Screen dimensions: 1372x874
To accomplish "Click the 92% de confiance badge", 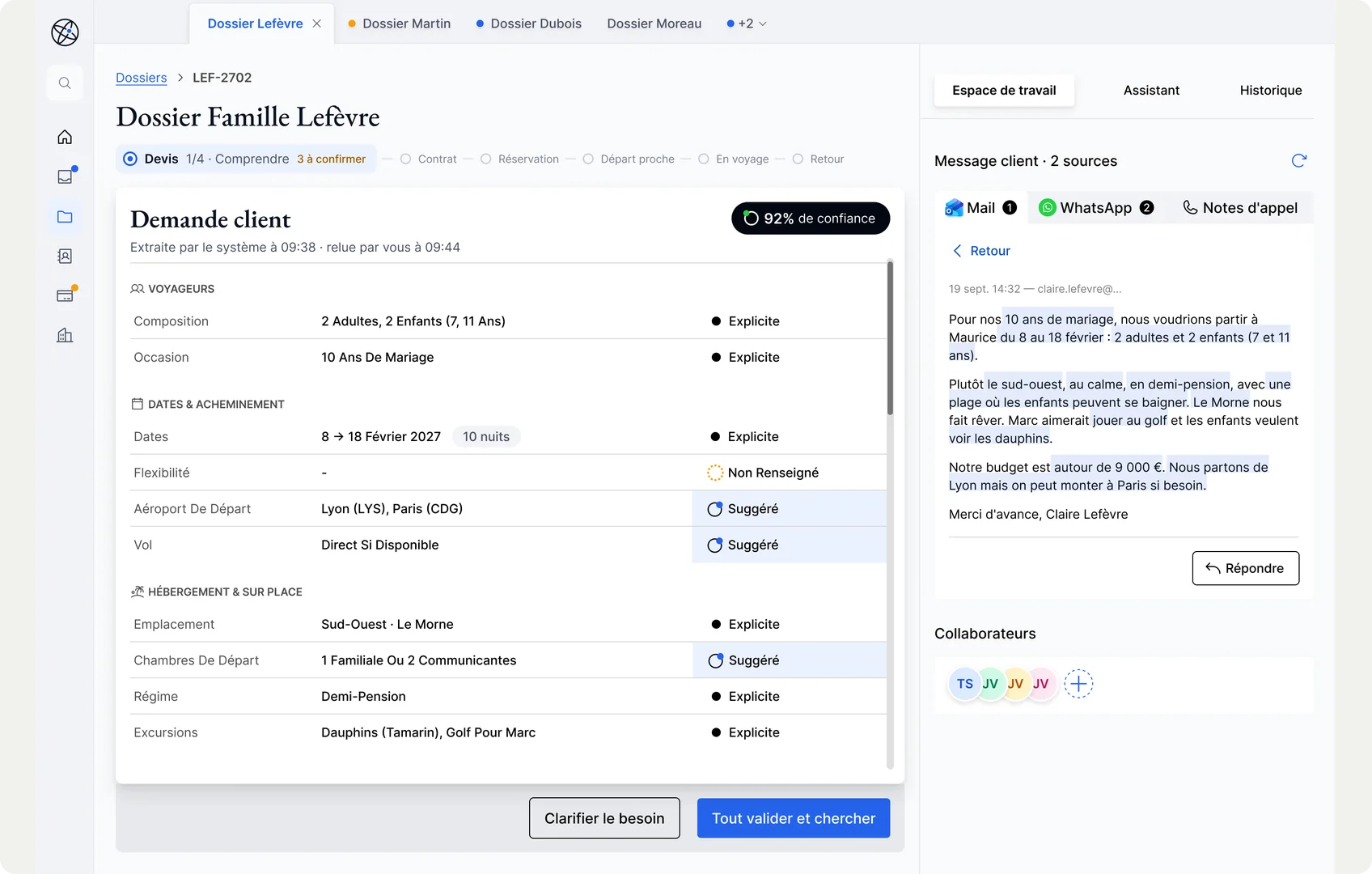I will click(811, 218).
